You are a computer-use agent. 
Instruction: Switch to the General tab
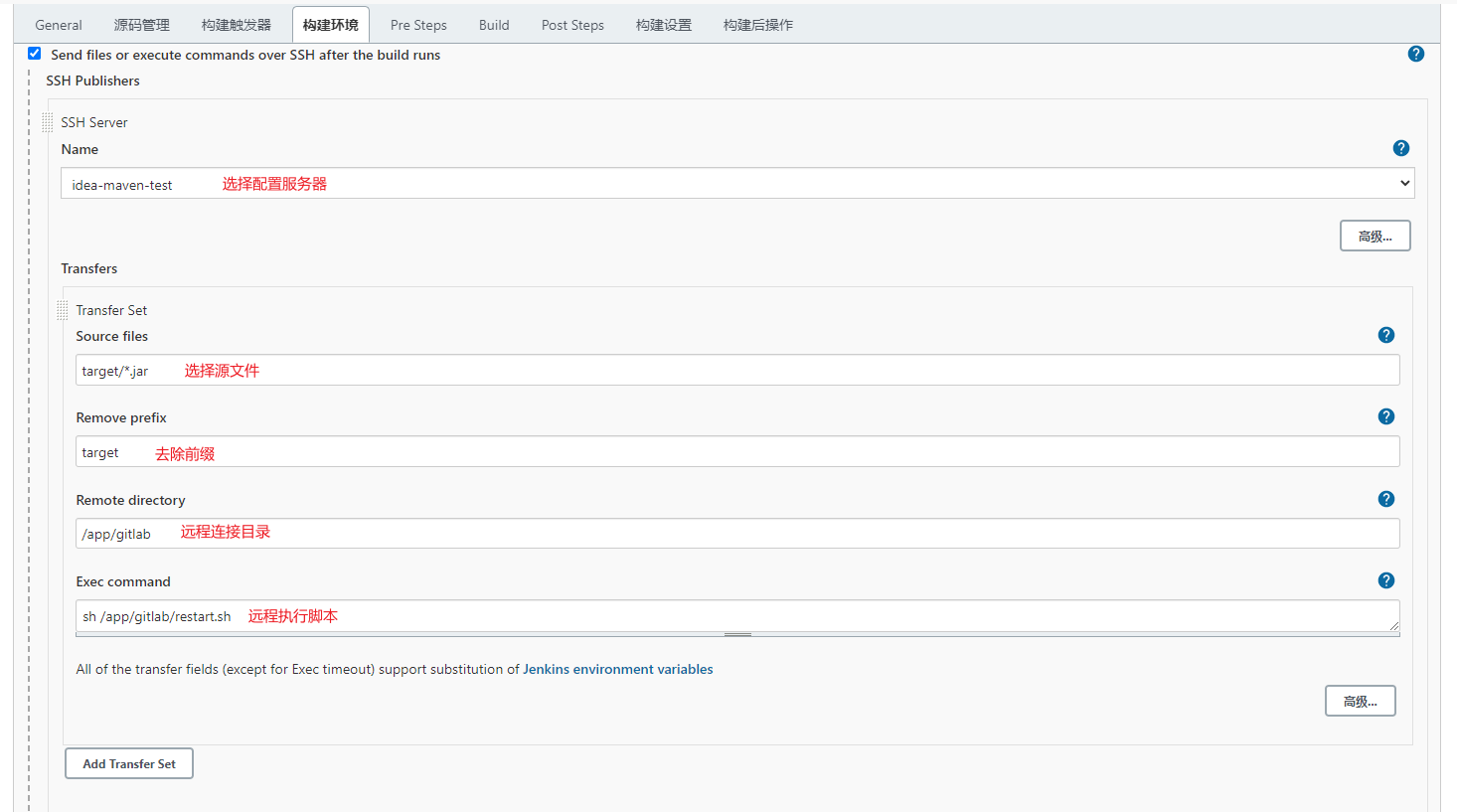click(x=59, y=25)
